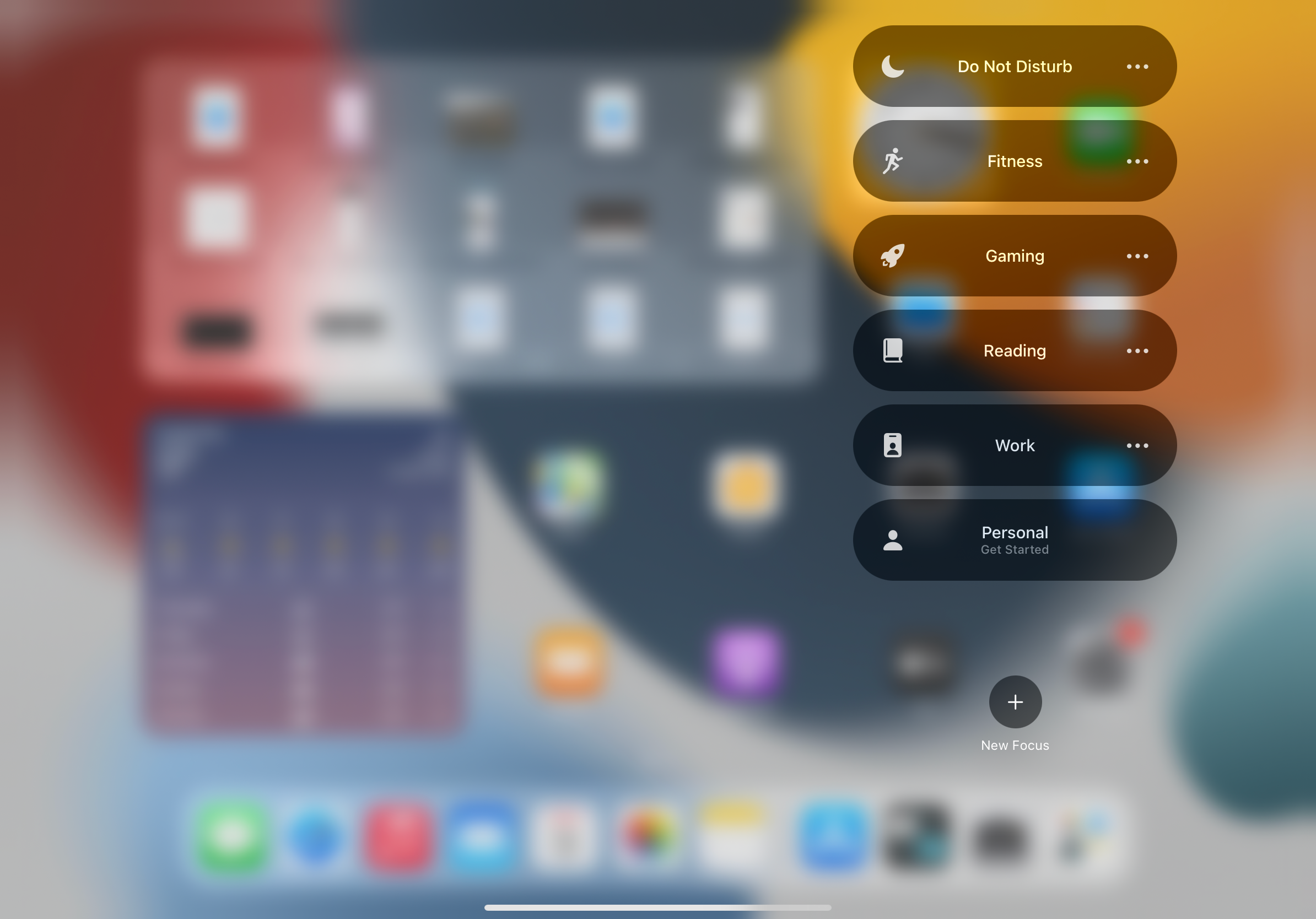1316x919 pixels.
Task: Expand Reading Focus options menu
Action: pos(1136,350)
